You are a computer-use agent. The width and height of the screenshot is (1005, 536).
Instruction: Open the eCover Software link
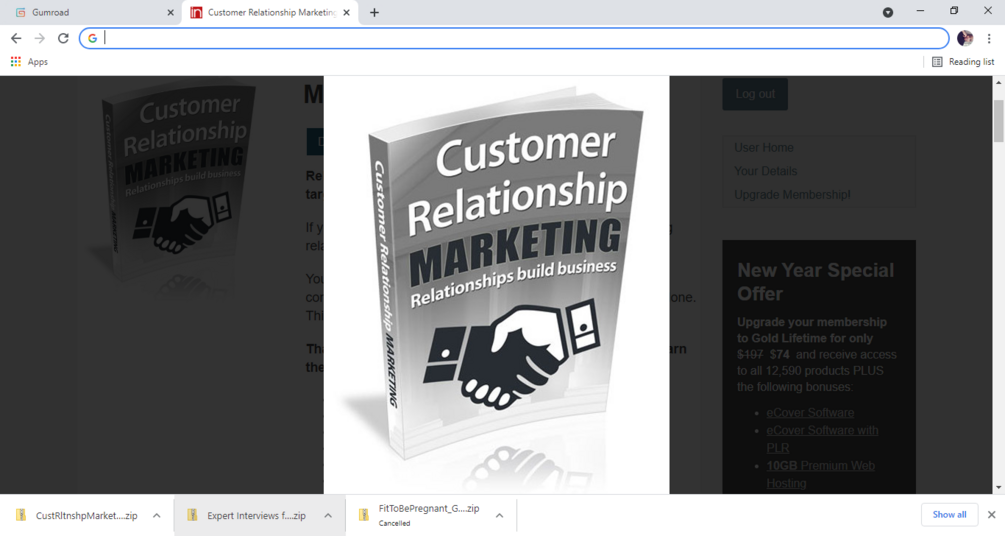coord(810,413)
